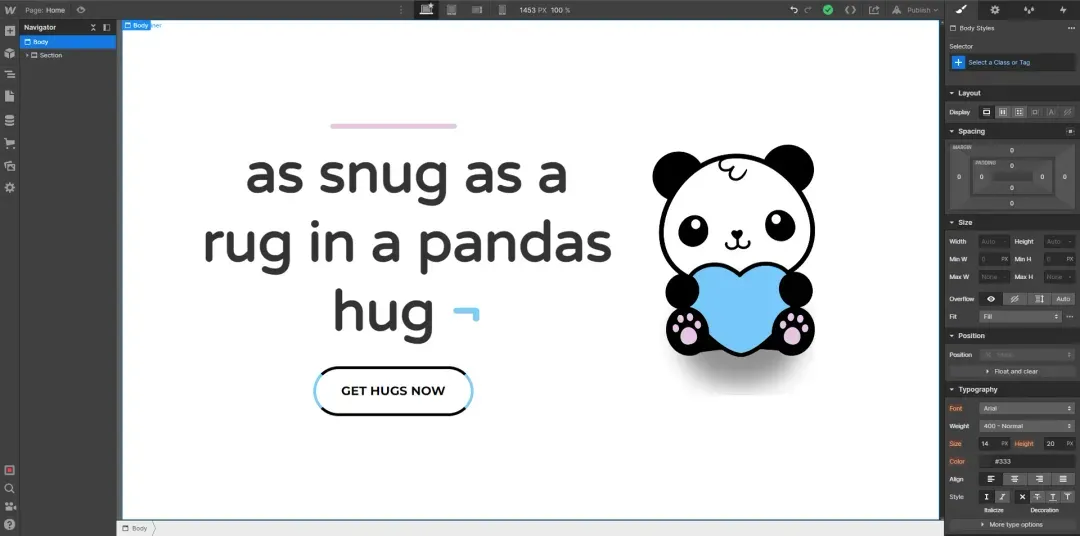Toggle the preview eye icon in top bar
The image size is (1080, 536).
coord(81,10)
